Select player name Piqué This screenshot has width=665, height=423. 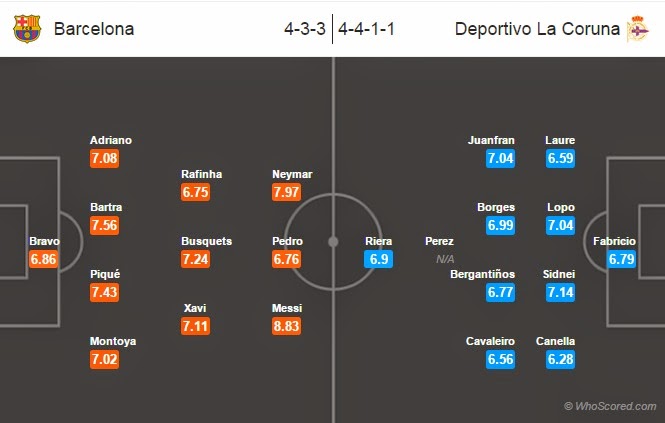pos(105,274)
